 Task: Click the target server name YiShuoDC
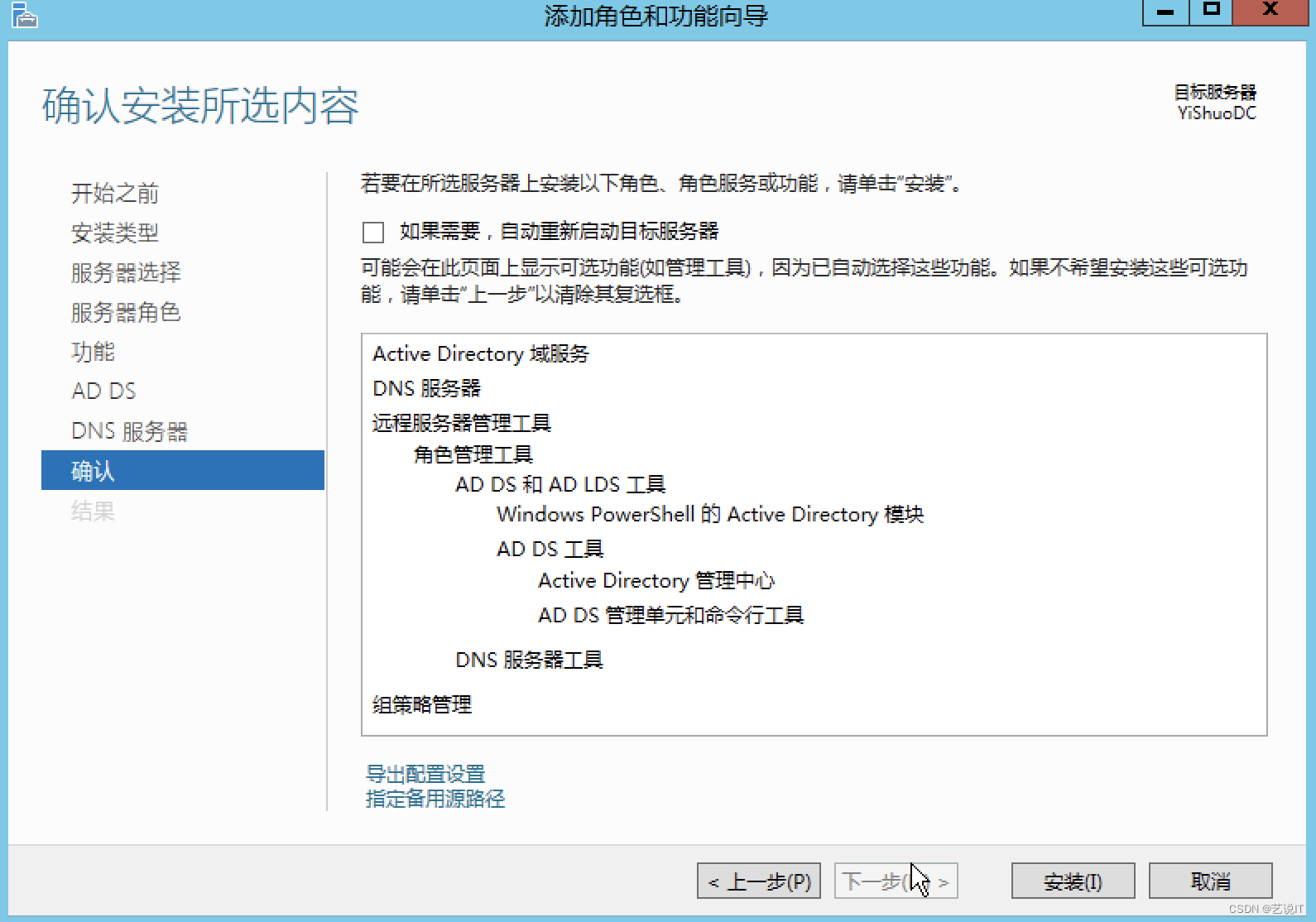(x=1217, y=113)
